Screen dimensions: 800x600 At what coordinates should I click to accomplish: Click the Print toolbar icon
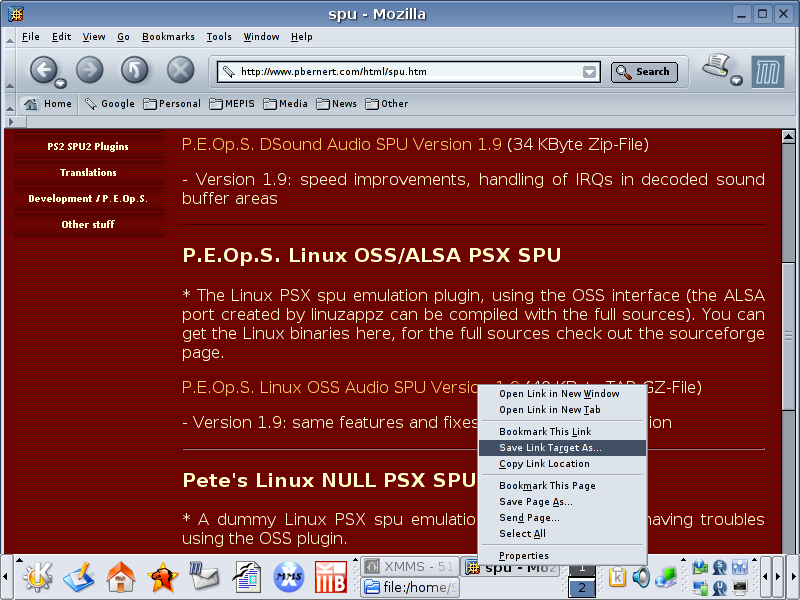coord(714,67)
